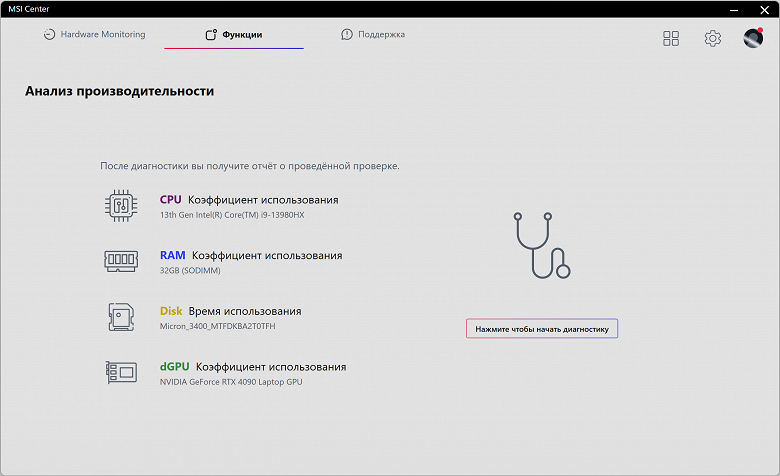Click the RAM module icon
The width and height of the screenshot is (780, 476).
121,261
